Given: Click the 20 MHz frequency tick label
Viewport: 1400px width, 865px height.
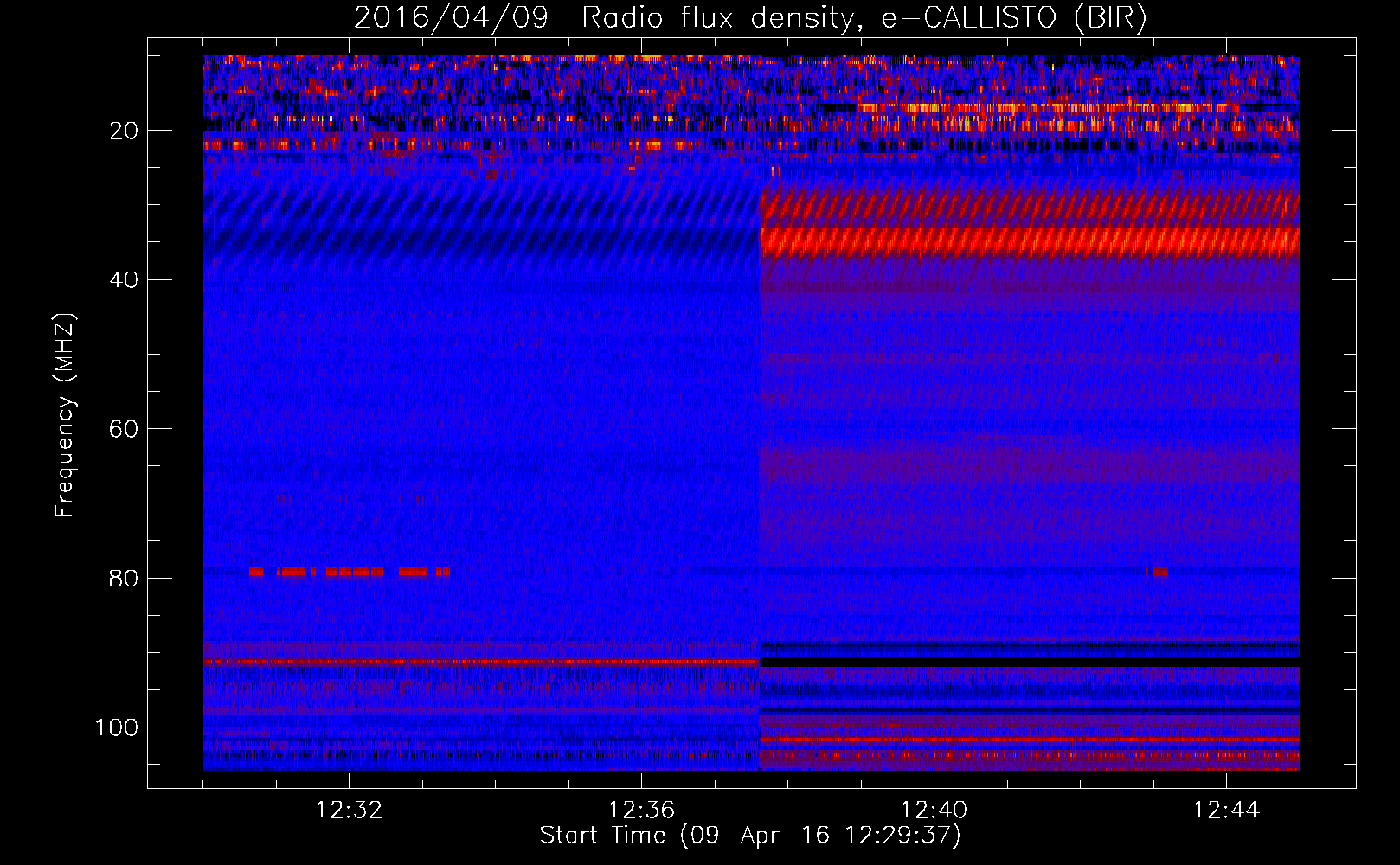Looking at the screenshot, I should [125, 131].
